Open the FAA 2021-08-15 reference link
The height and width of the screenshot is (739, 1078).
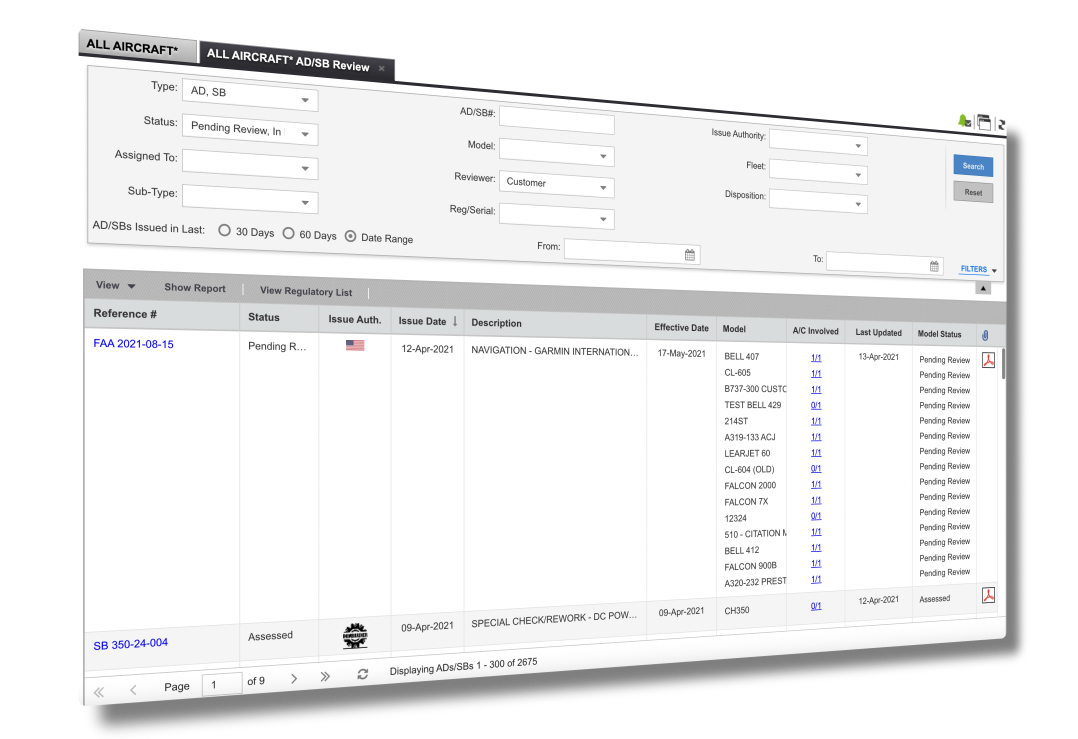point(133,343)
